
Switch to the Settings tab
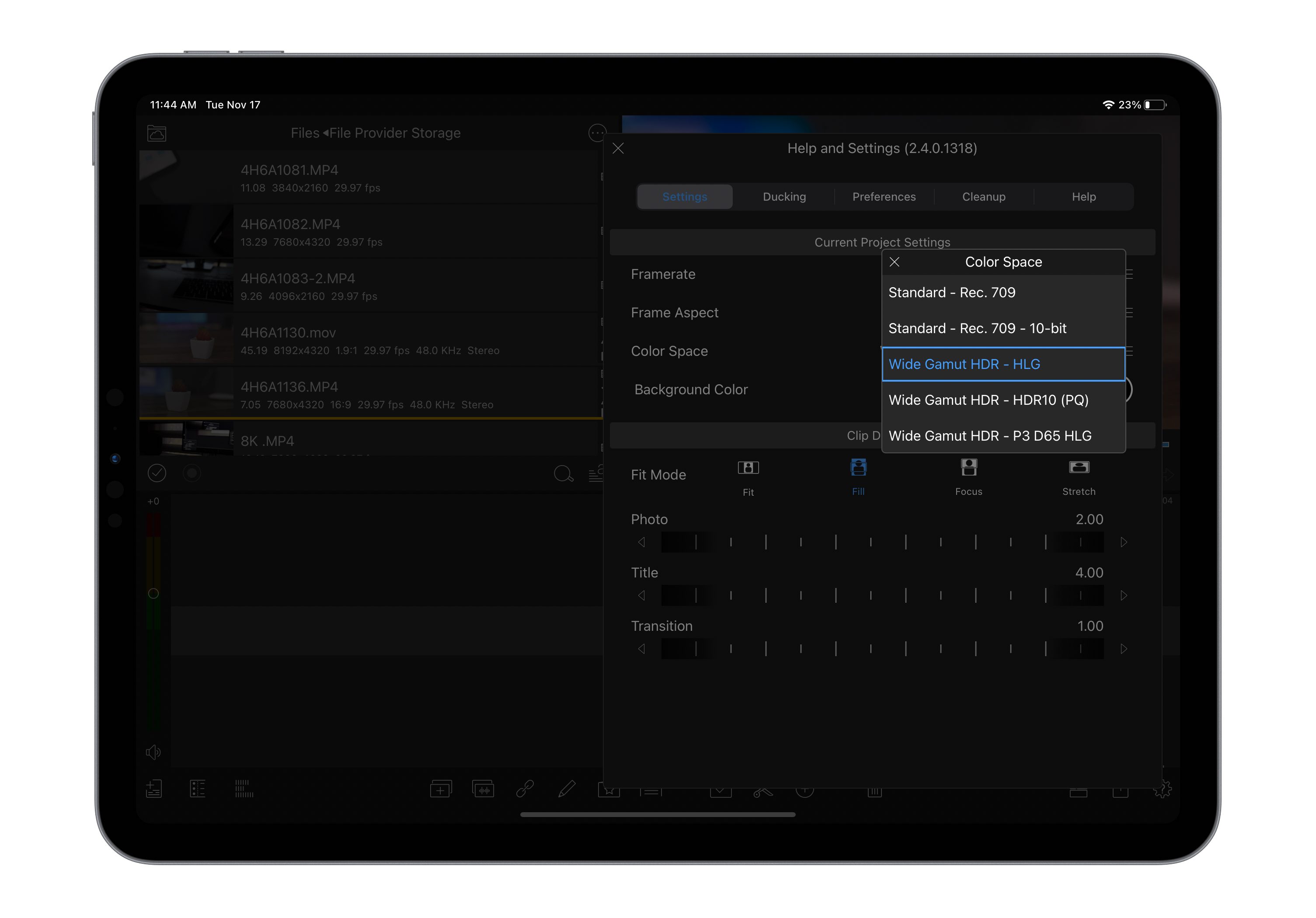tap(685, 197)
